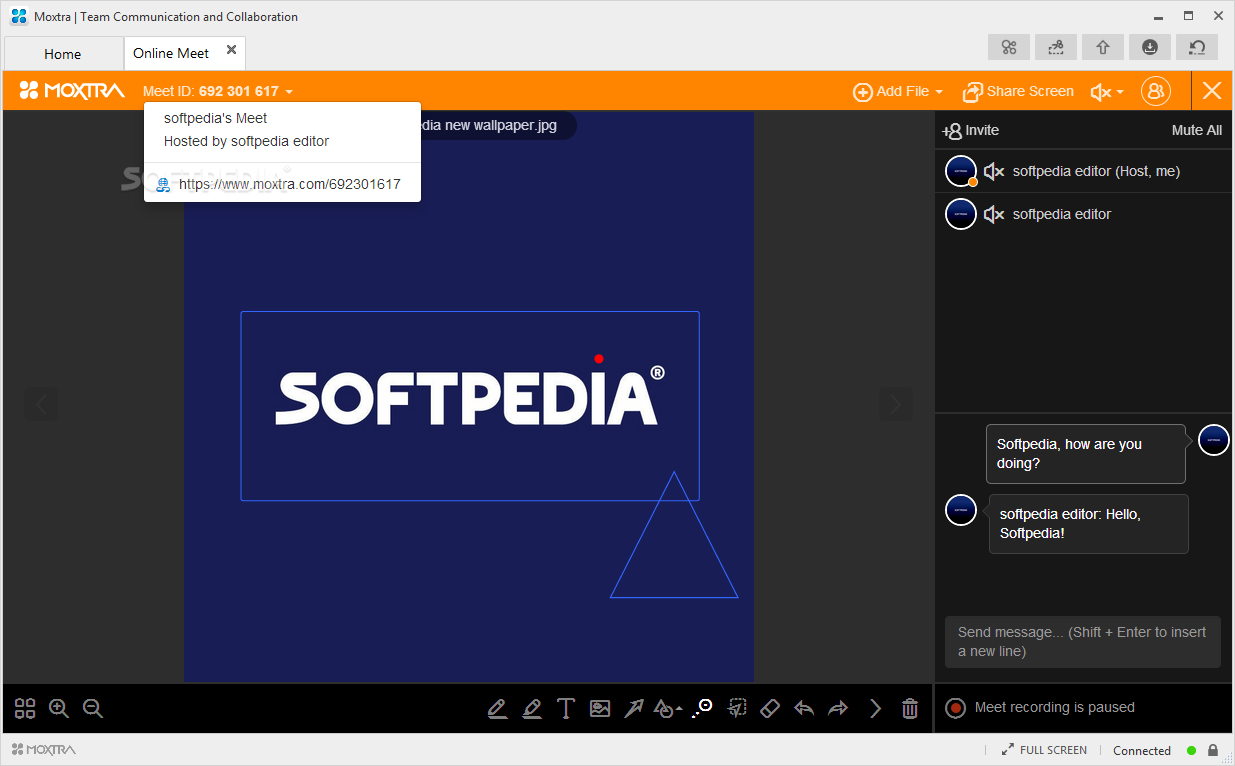The width and height of the screenshot is (1235, 766).
Task: Click the Invite button
Action: point(970,130)
